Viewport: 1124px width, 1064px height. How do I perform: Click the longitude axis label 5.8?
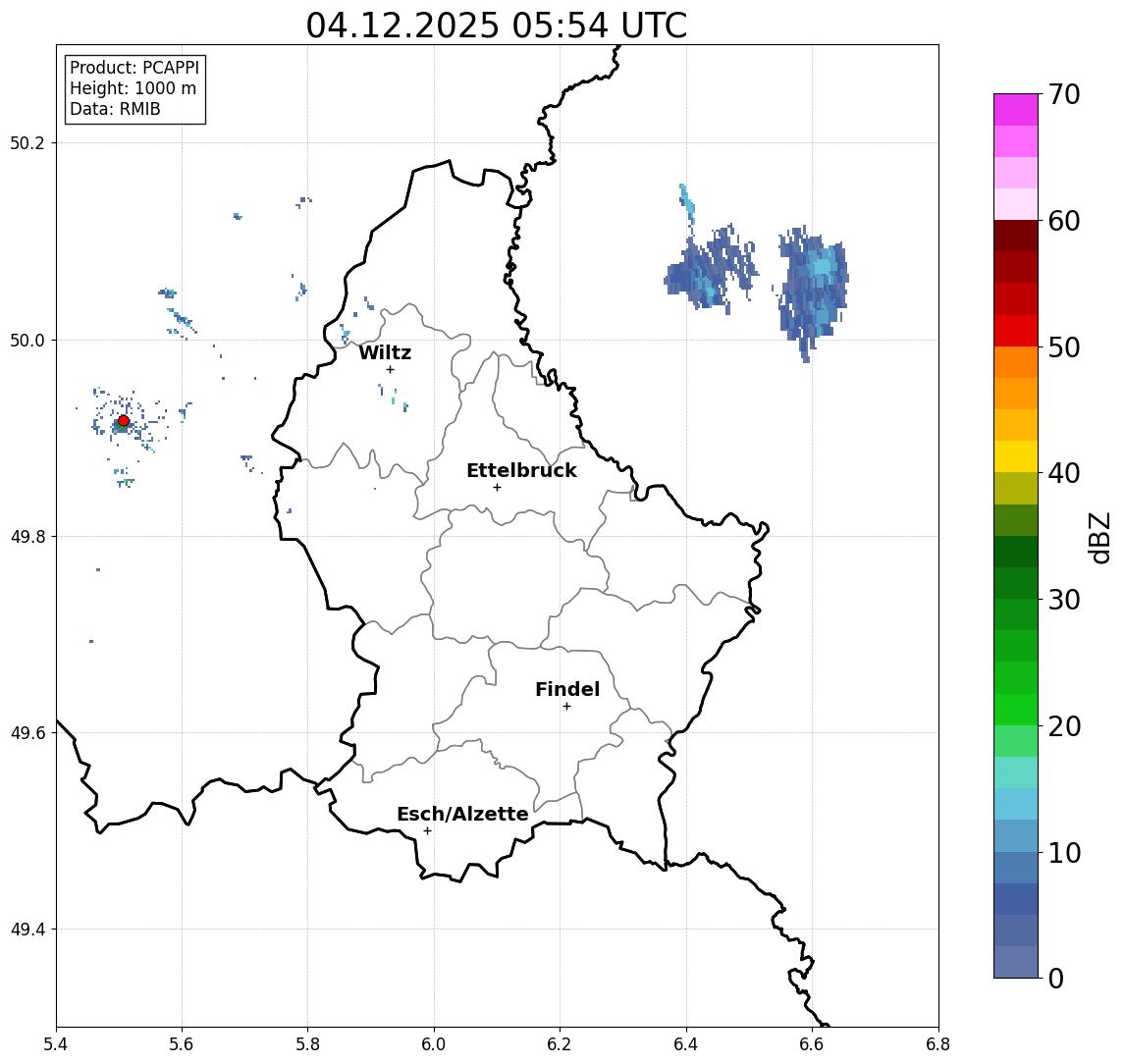tap(308, 1044)
